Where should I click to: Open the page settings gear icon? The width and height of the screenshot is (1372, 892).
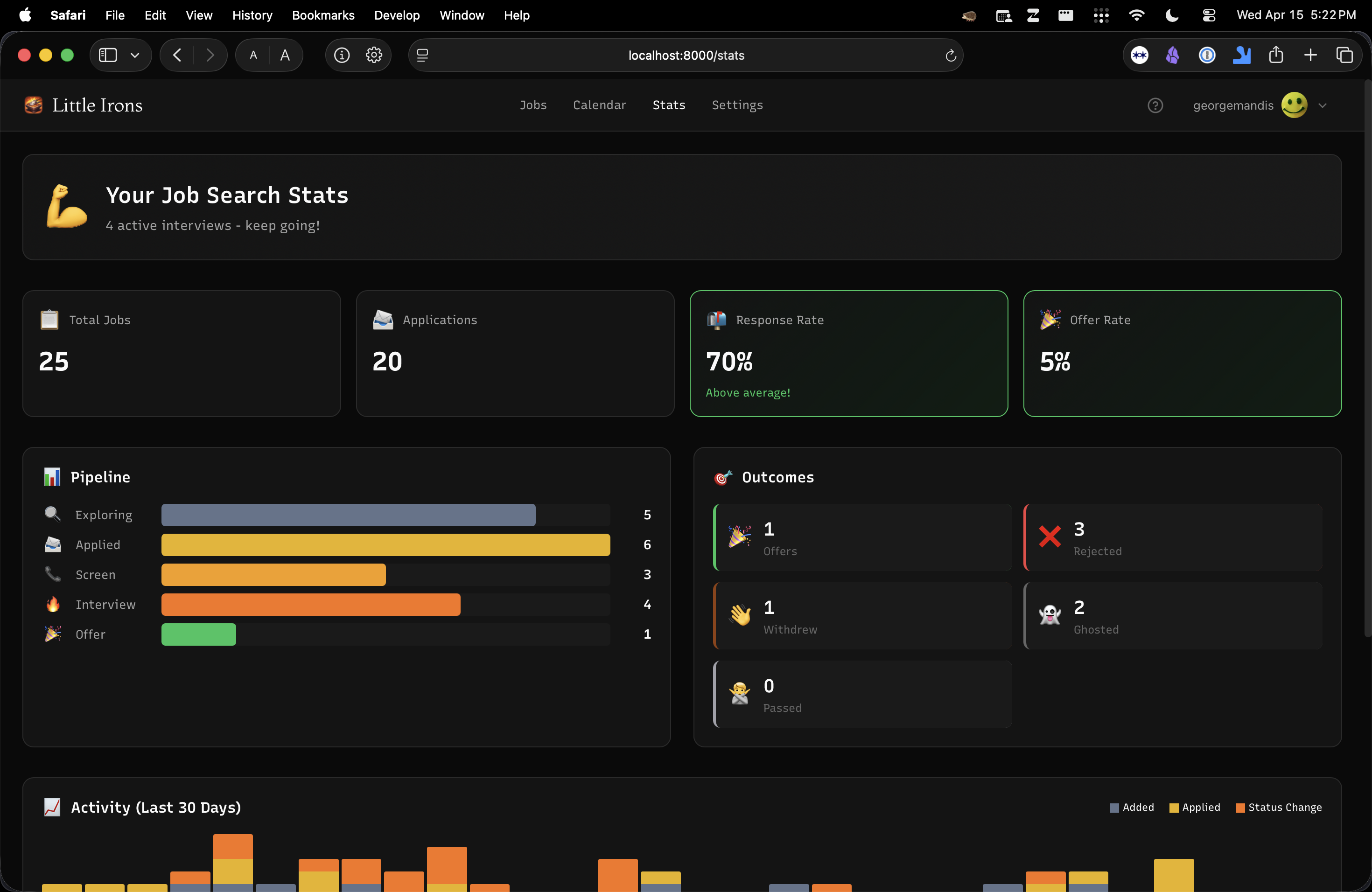(x=373, y=55)
